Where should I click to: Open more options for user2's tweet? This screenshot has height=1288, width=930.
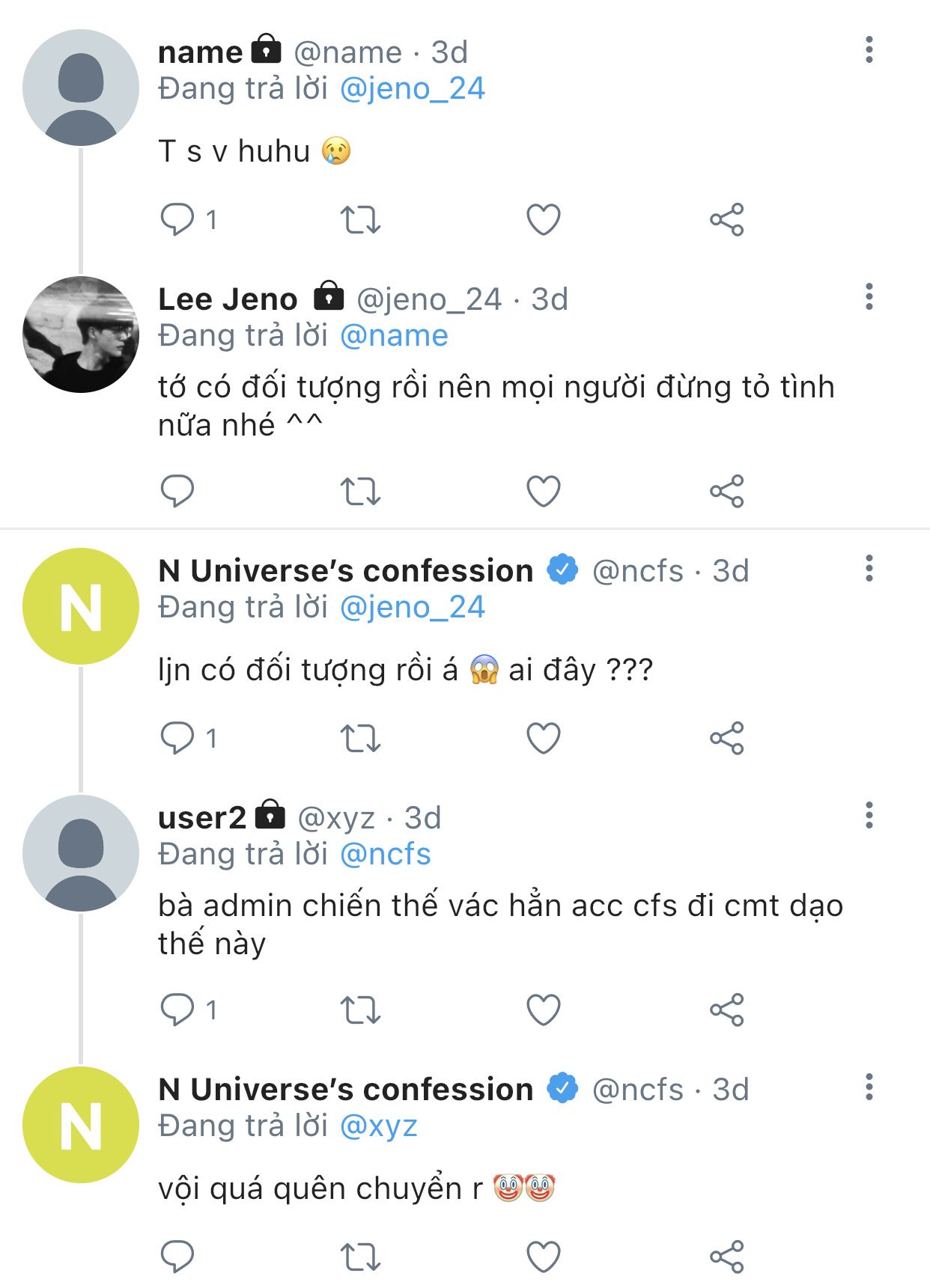tap(869, 816)
